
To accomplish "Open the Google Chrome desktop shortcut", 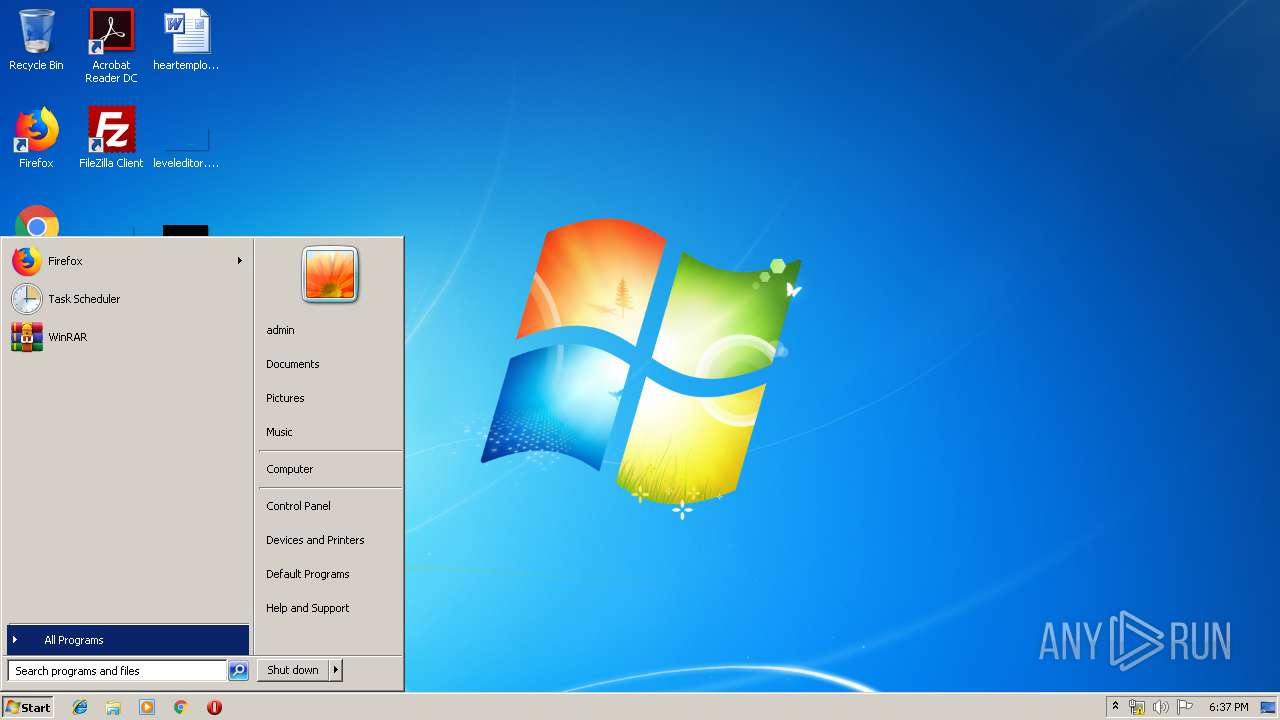I will (37, 222).
